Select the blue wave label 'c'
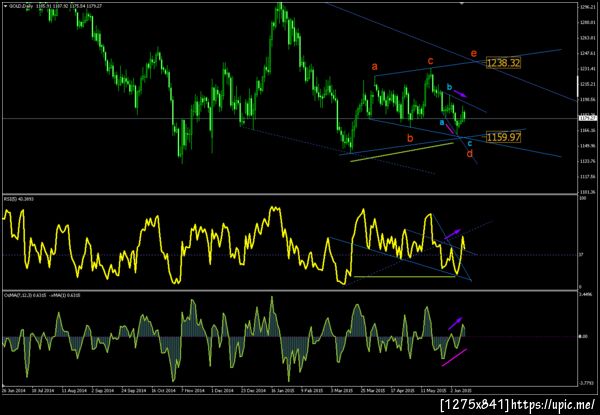Viewport: 600px width, 415px height. point(470,143)
